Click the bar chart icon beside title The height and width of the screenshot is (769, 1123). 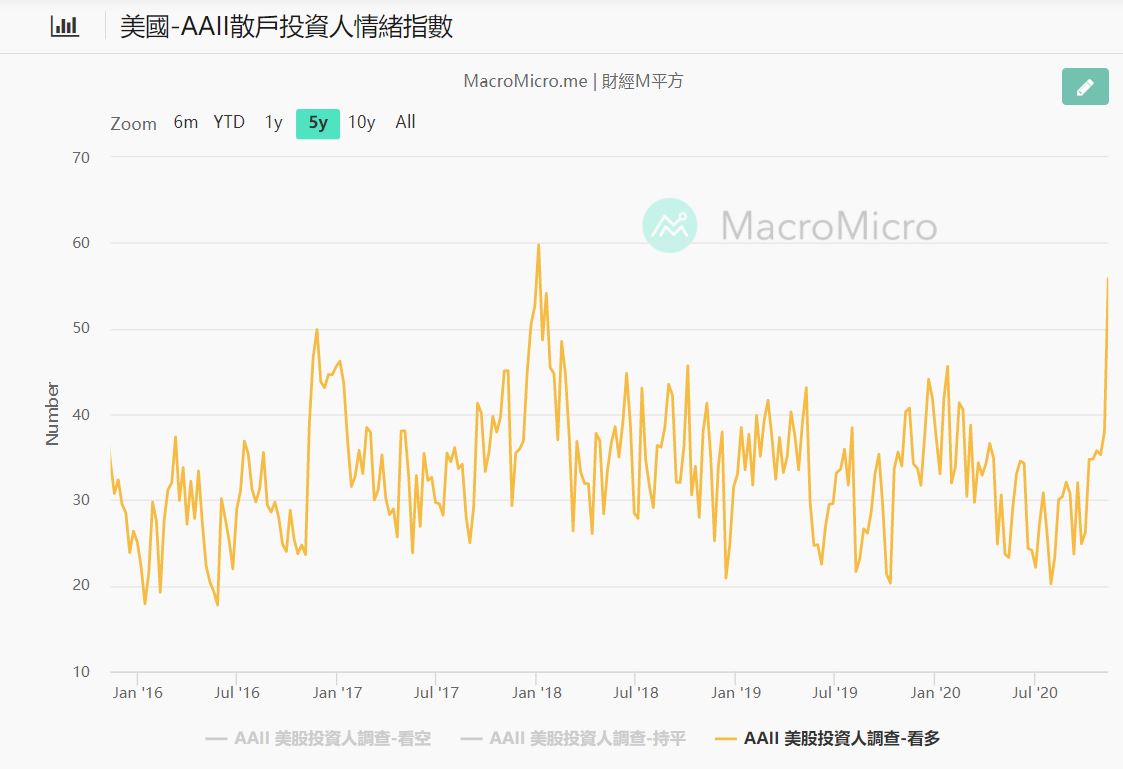pyautogui.click(x=64, y=26)
